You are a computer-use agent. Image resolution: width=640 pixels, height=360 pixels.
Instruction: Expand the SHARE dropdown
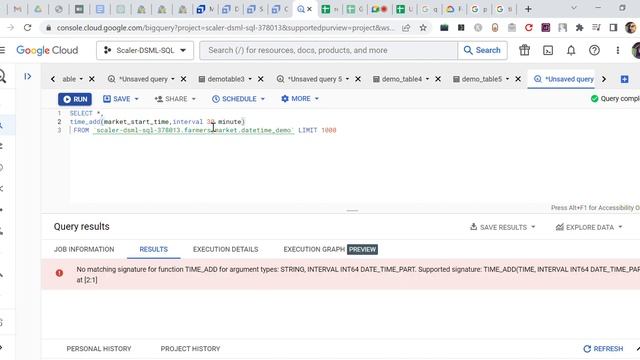tap(193, 99)
